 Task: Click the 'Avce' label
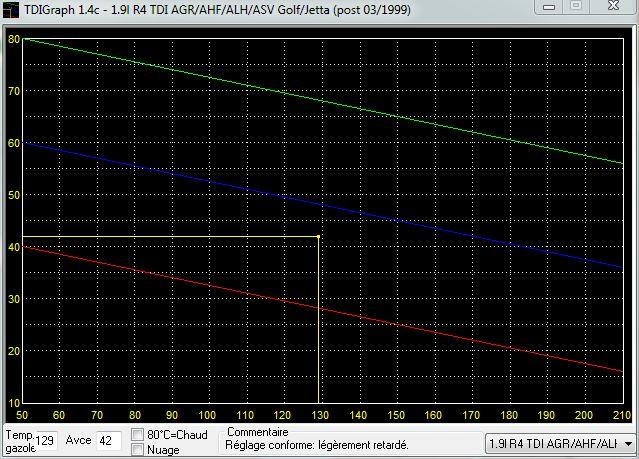click(x=78, y=440)
